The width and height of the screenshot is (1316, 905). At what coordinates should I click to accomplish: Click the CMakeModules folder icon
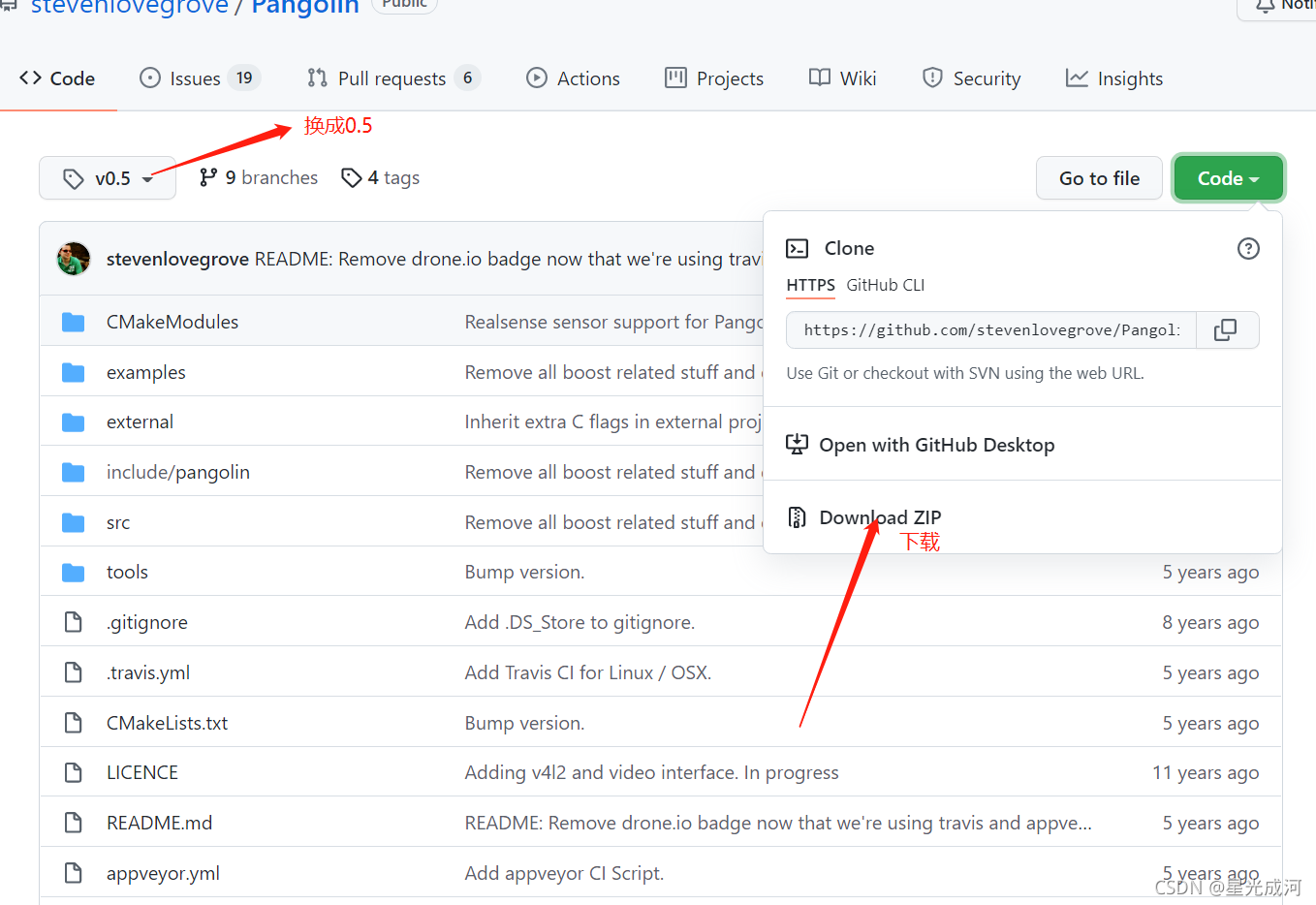[74, 322]
